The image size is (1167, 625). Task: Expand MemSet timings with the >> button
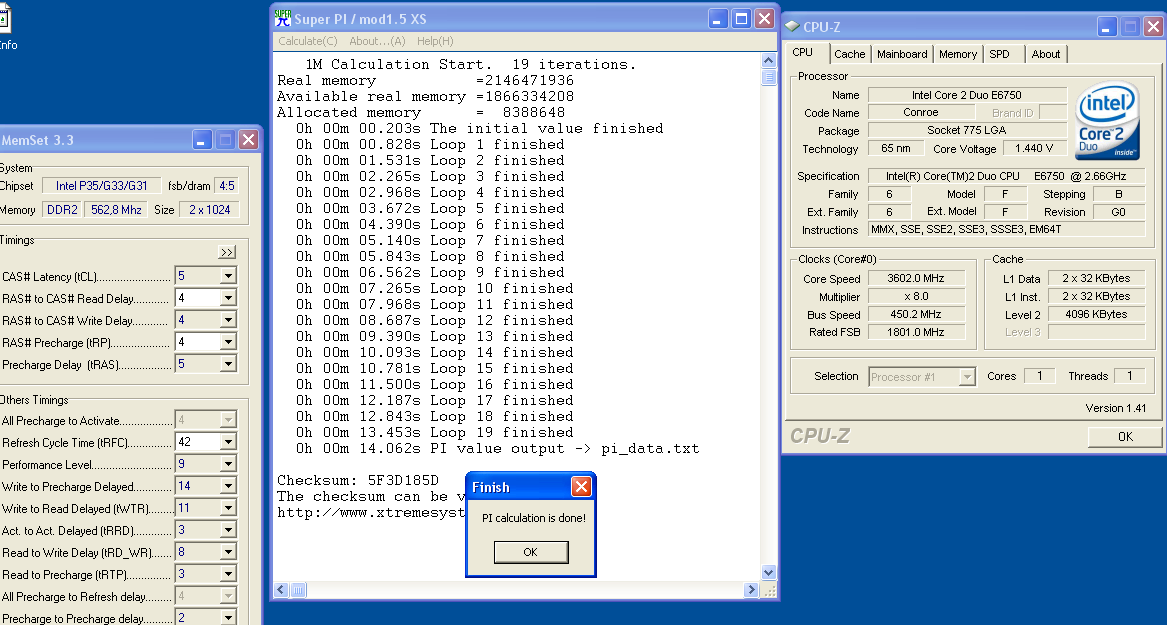pos(227,252)
